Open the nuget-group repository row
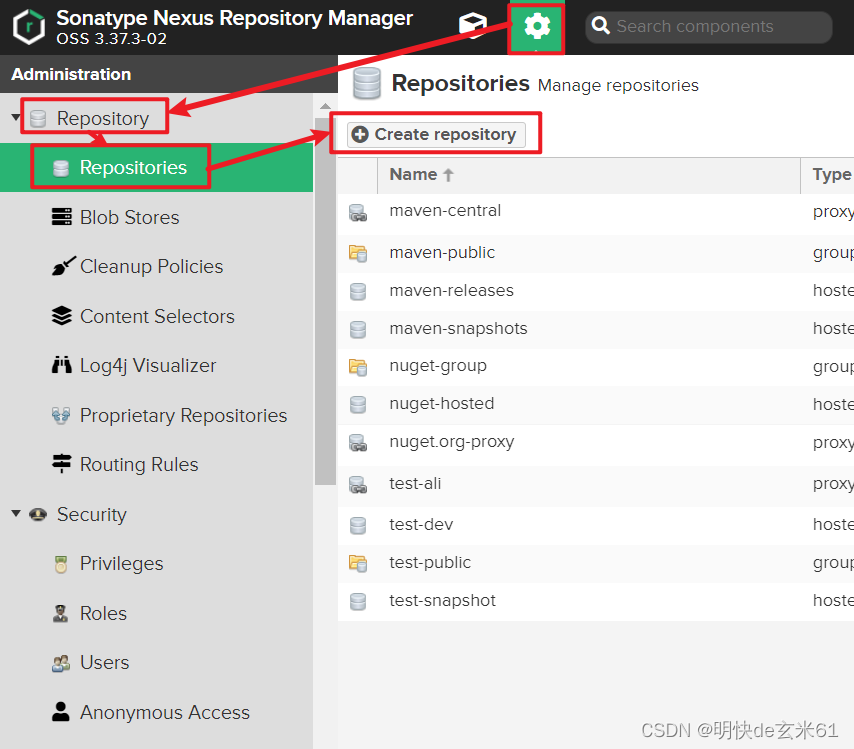 [x=596, y=368]
